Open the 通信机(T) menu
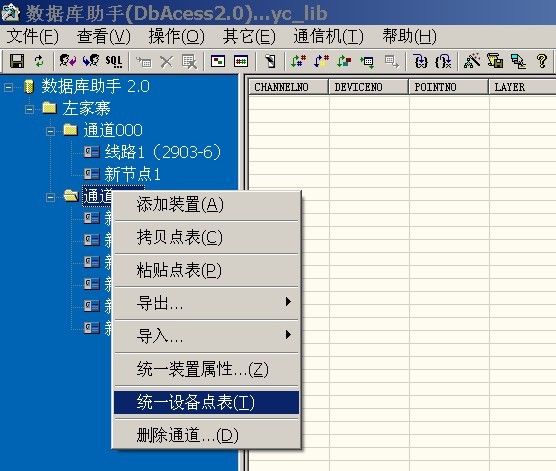The height and width of the screenshot is (471, 556). tap(328, 36)
